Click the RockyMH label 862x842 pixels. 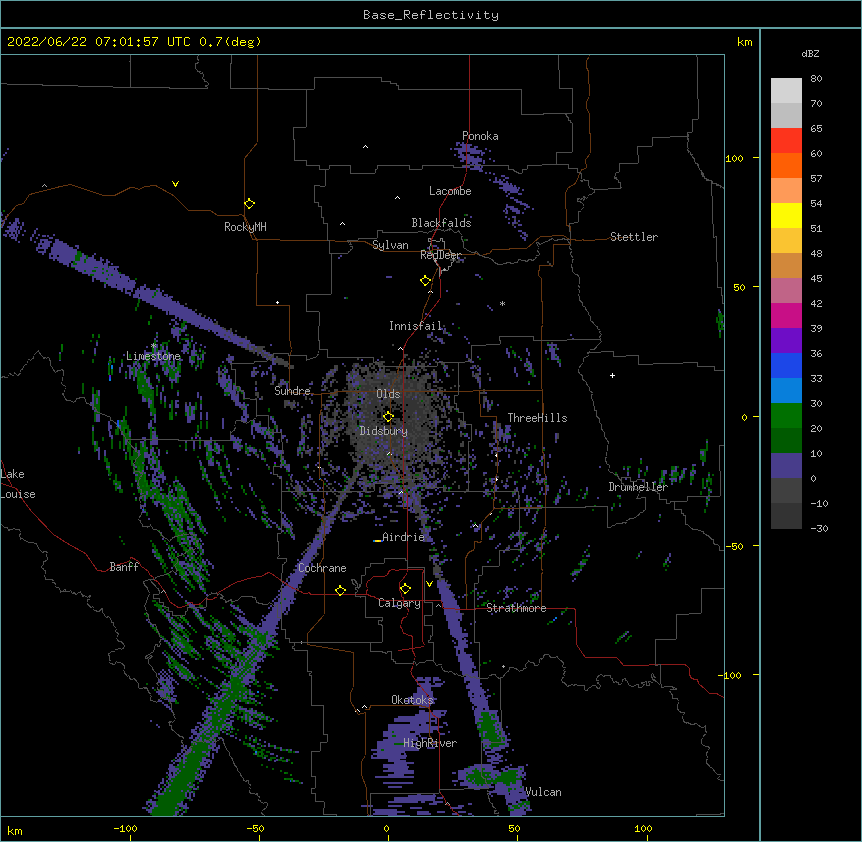[245, 227]
